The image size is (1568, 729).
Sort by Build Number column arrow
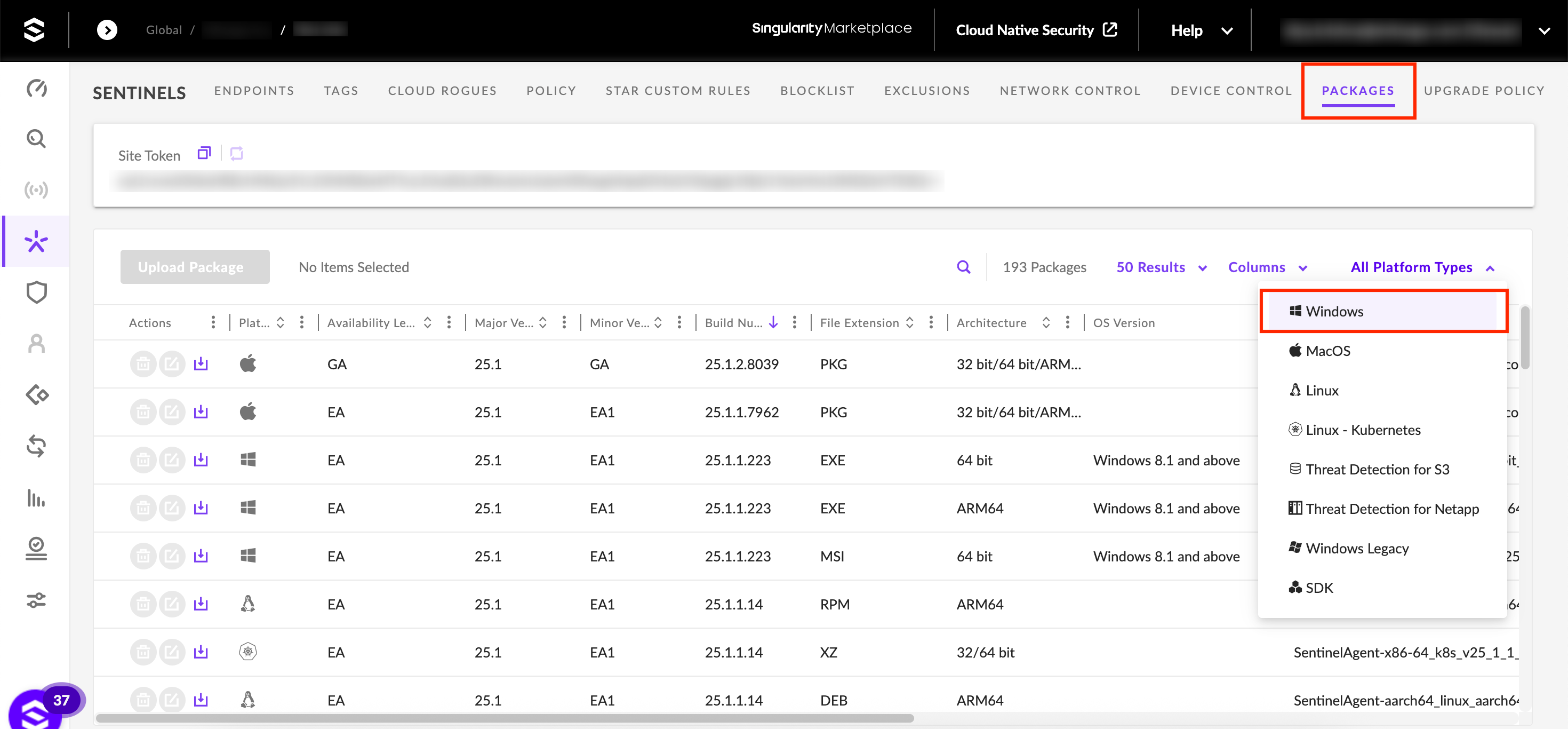coord(774,322)
